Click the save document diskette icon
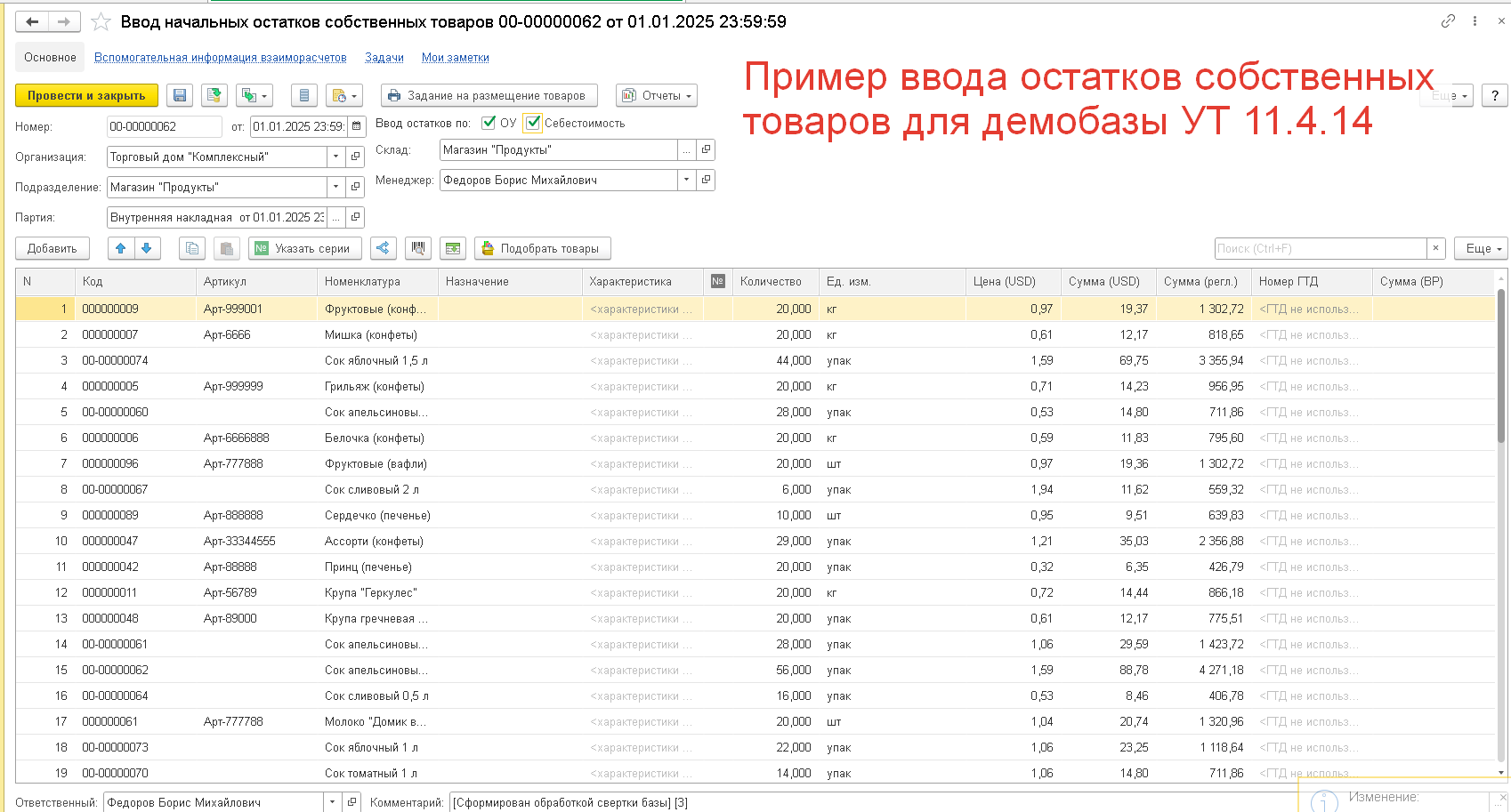The height and width of the screenshot is (812, 1511). 180,96
